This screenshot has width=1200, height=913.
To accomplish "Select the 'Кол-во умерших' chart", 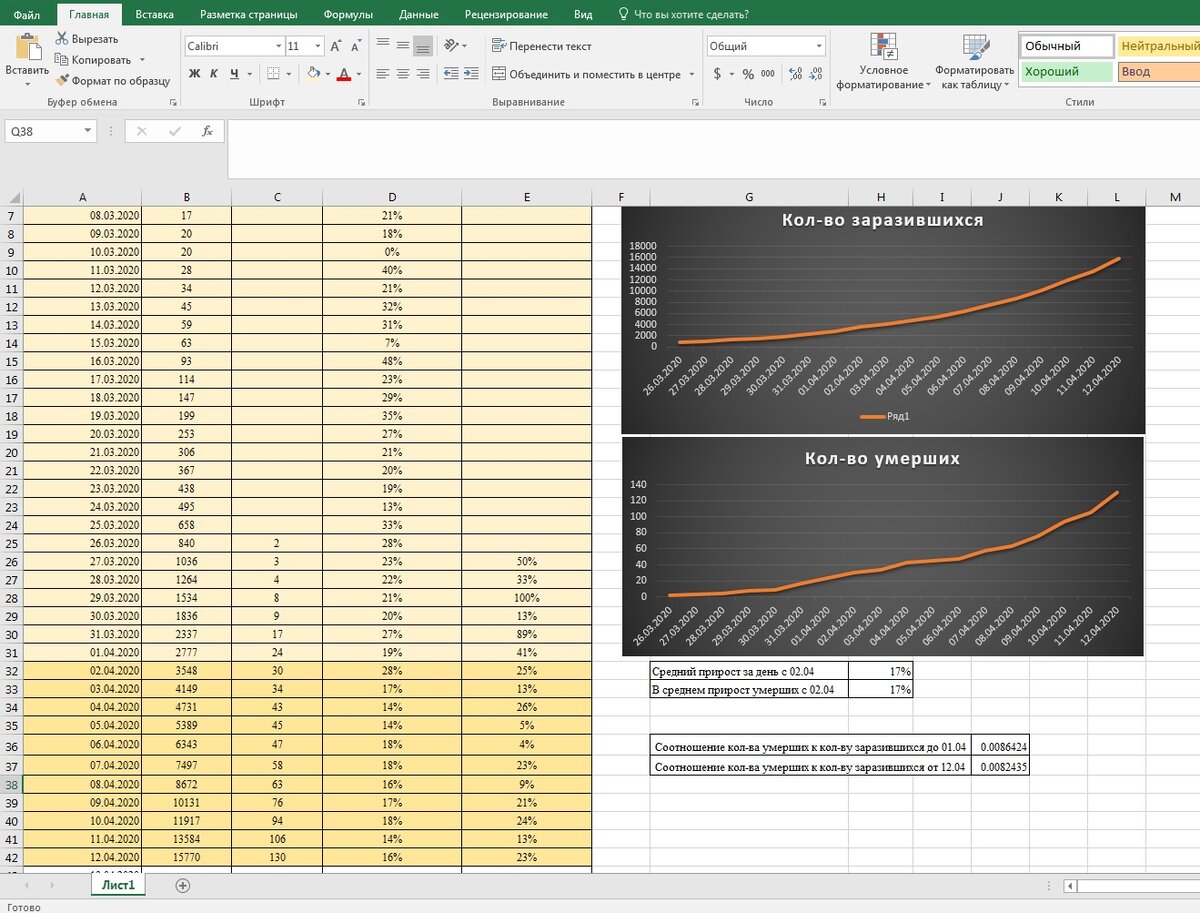I will click(883, 546).
